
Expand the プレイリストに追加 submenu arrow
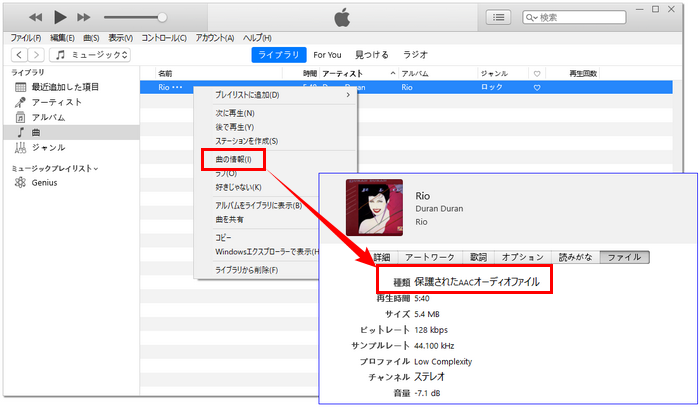click(348, 95)
